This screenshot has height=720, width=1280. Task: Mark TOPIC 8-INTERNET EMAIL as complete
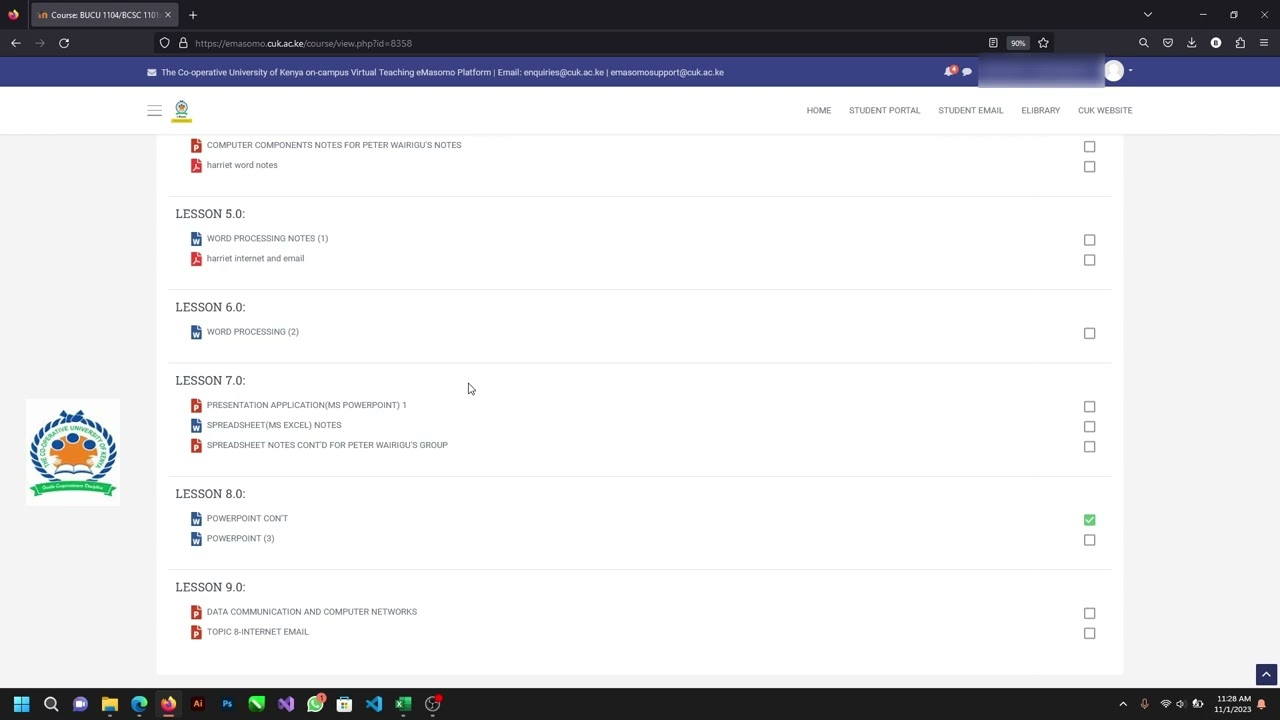coord(1090,633)
